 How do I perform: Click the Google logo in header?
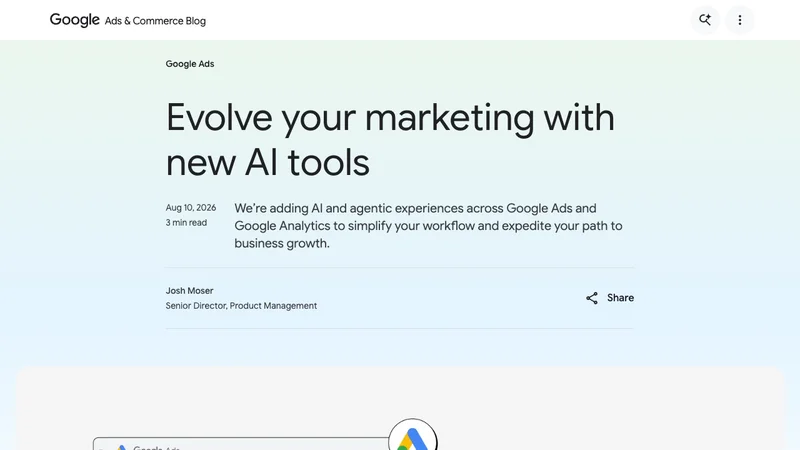coord(74,20)
